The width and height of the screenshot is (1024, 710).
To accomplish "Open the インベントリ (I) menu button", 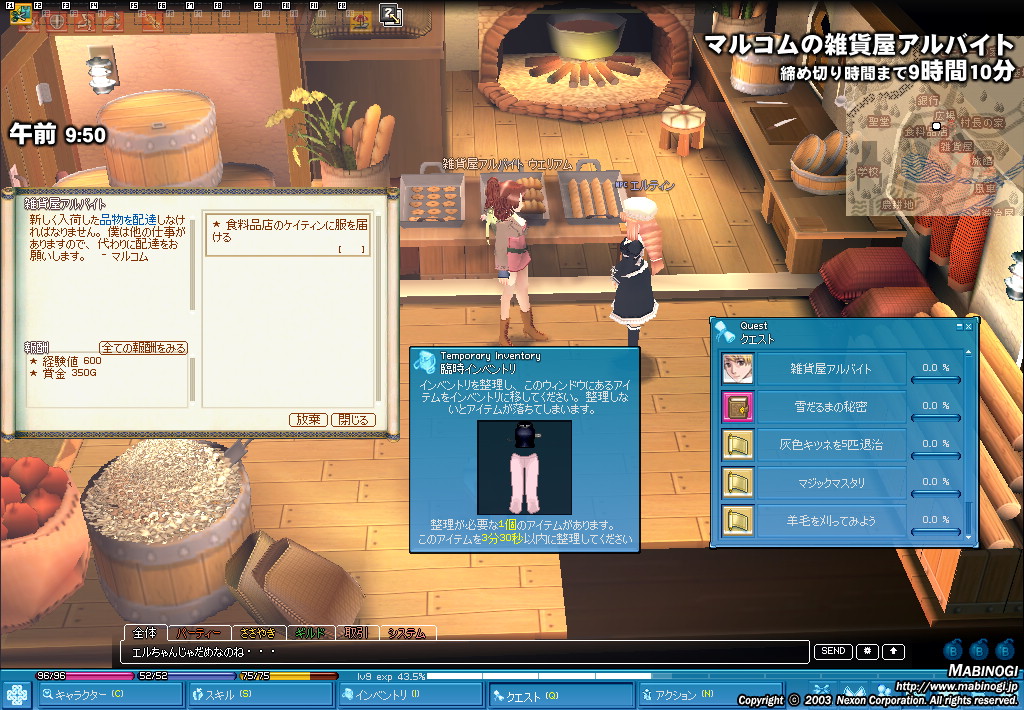I will pyautogui.click(x=411, y=695).
